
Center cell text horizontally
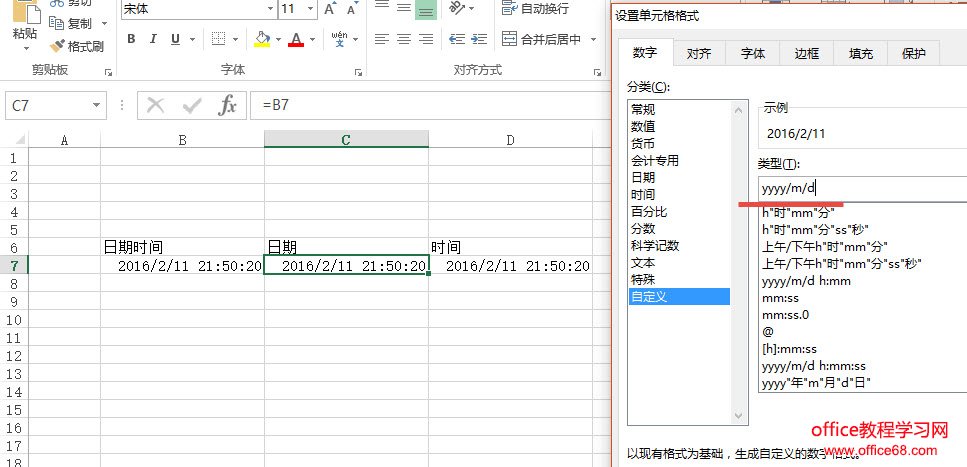[404, 39]
